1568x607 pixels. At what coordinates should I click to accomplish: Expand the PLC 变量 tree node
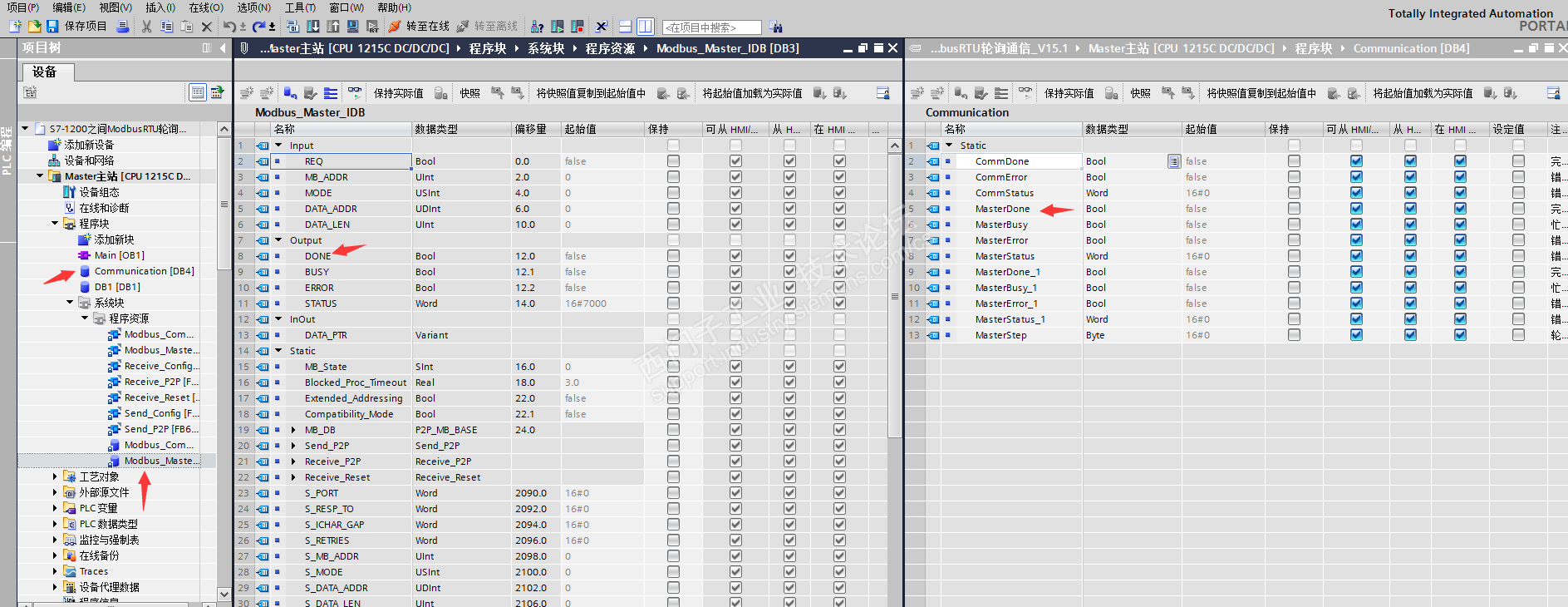[x=55, y=508]
